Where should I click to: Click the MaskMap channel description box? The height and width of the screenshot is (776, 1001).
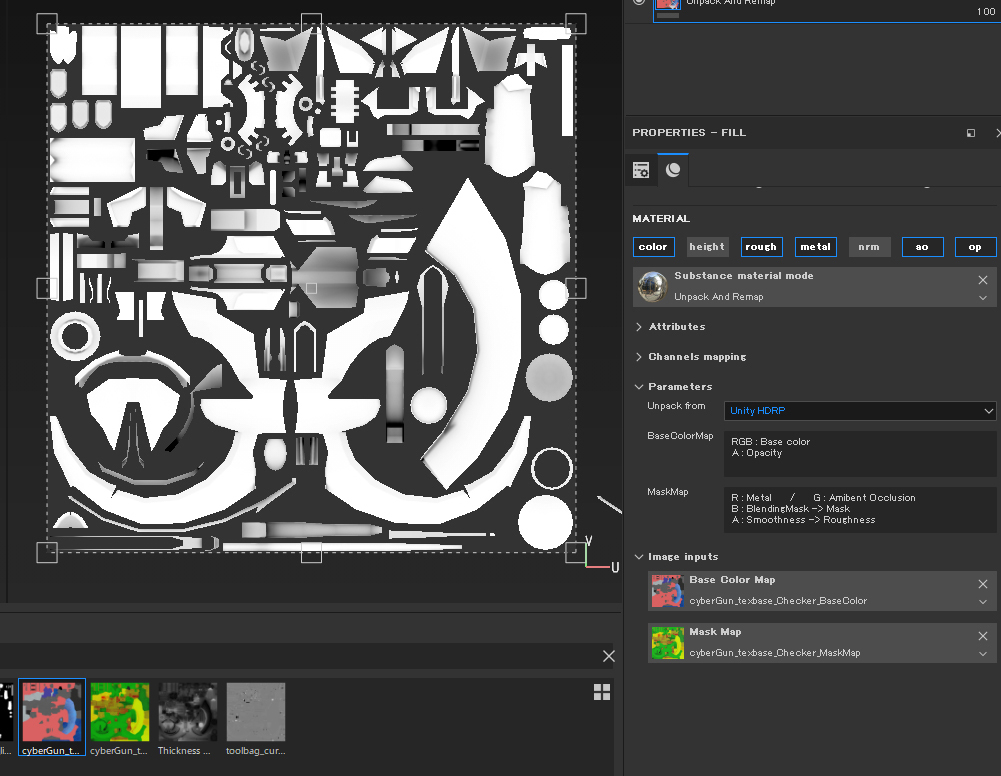860,509
